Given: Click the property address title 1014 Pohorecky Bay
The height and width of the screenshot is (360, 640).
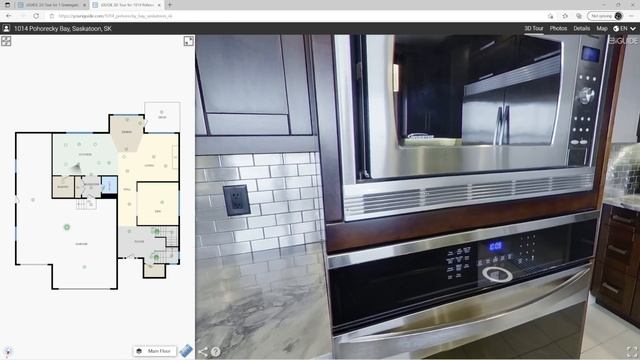Looking at the screenshot, I should point(62,29).
